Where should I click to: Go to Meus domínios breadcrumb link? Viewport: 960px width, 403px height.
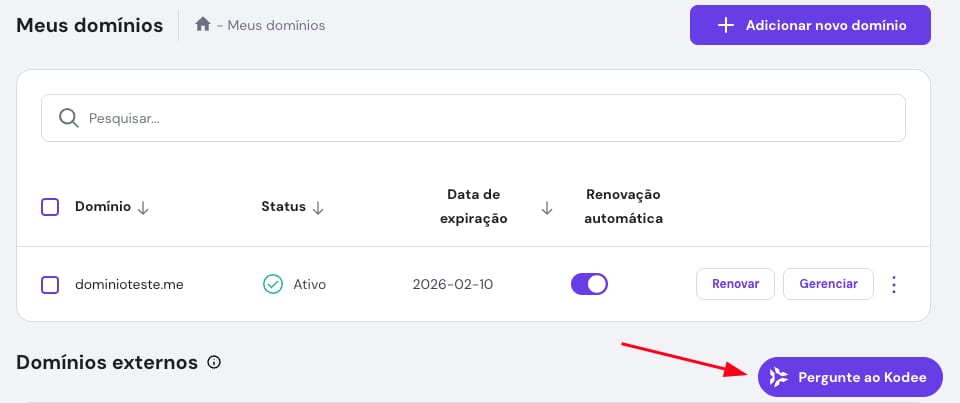click(x=276, y=25)
